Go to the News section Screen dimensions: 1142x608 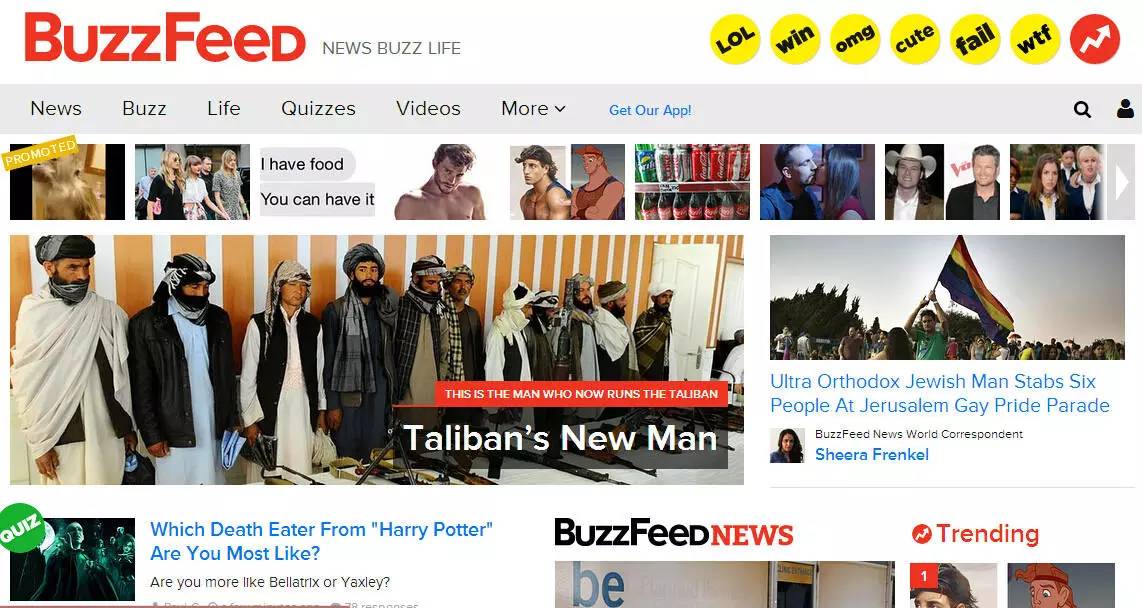pos(56,108)
